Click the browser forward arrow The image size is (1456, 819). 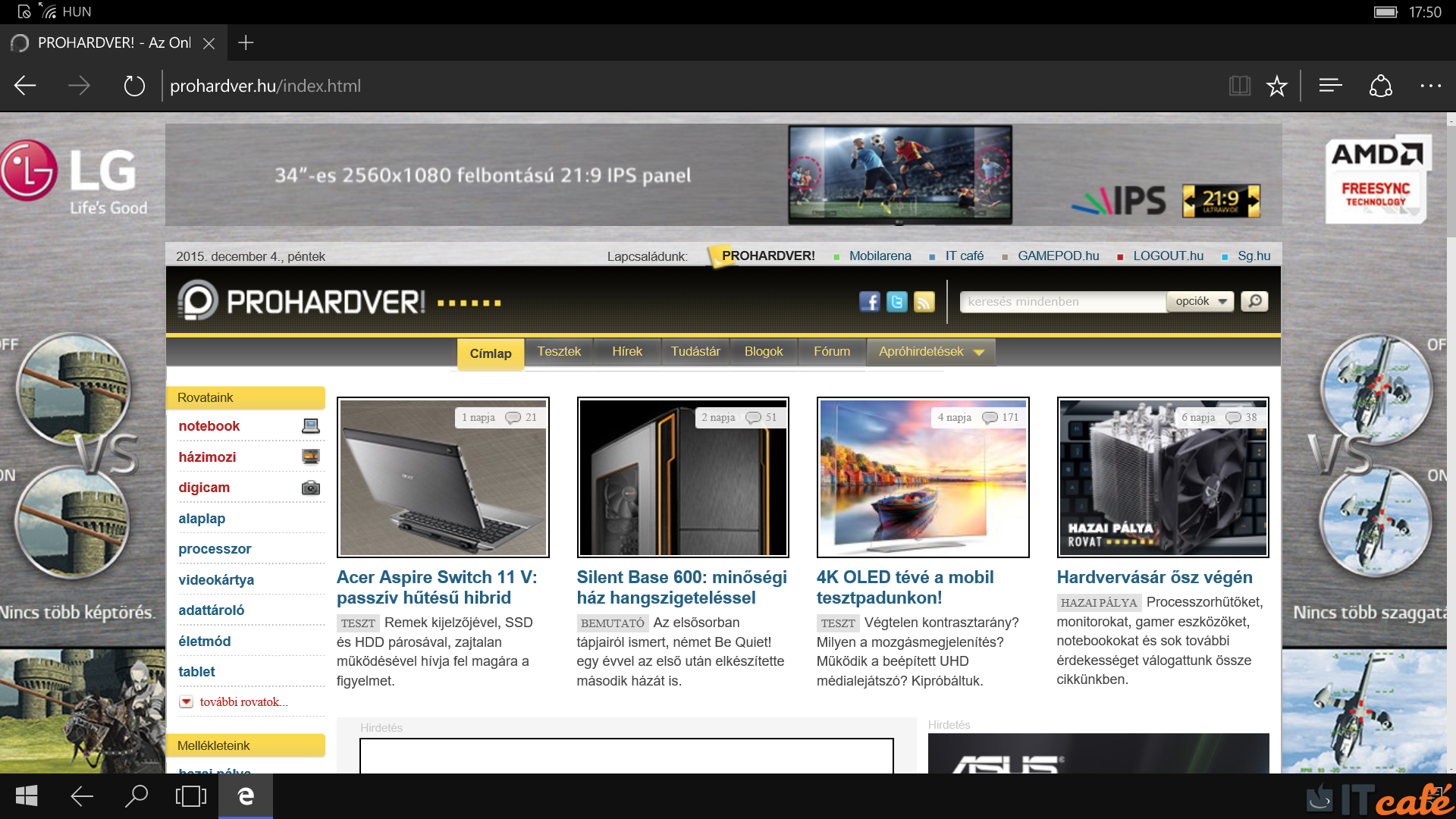pos(79,86)
